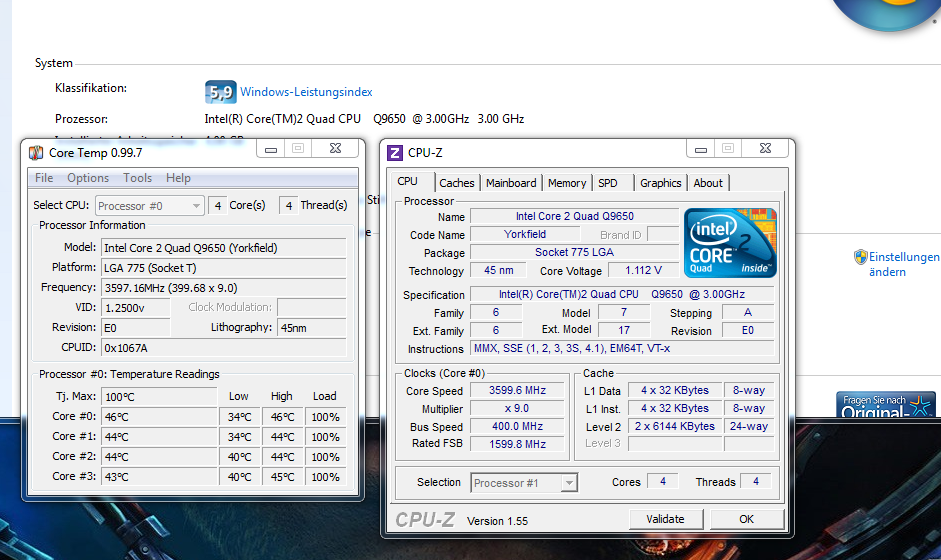Image resolution: width=941 pixels, height=560 pixels.
Task: Click the Technology 45 nm value
Action: pos(499,270)
